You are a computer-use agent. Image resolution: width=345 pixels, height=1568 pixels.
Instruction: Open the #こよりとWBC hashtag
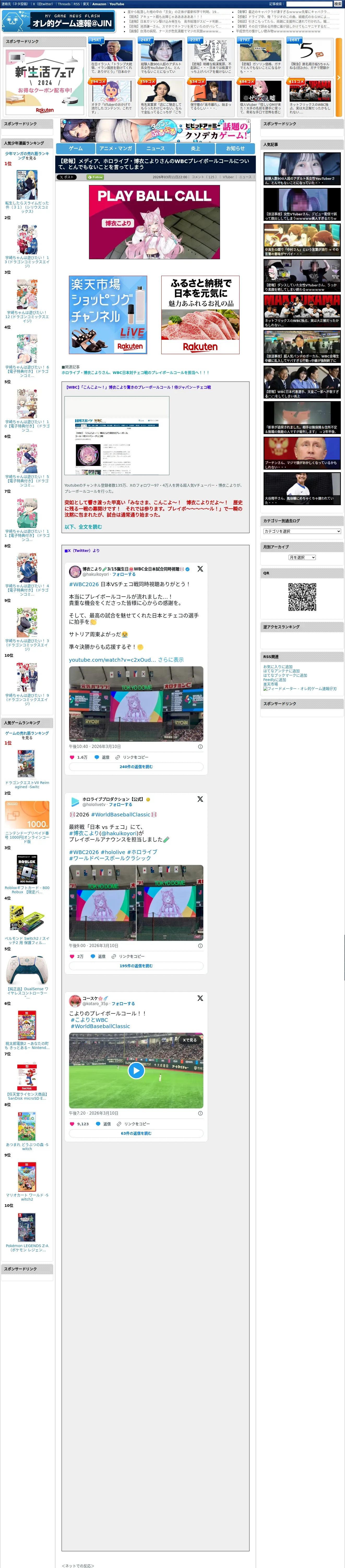pyautogui.click(x=89, y=1020)
